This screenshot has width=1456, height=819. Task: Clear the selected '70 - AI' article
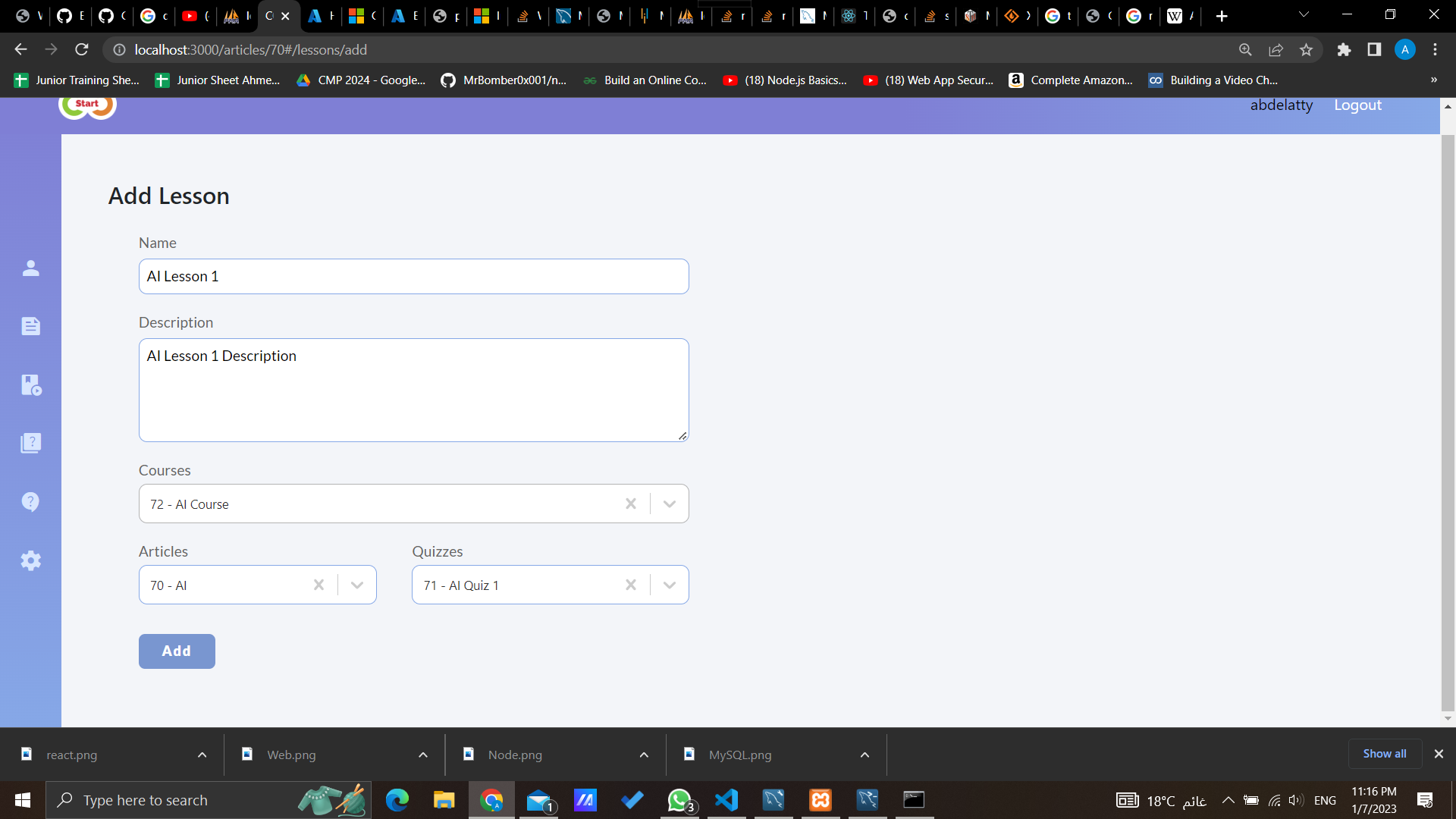(318, 585)
